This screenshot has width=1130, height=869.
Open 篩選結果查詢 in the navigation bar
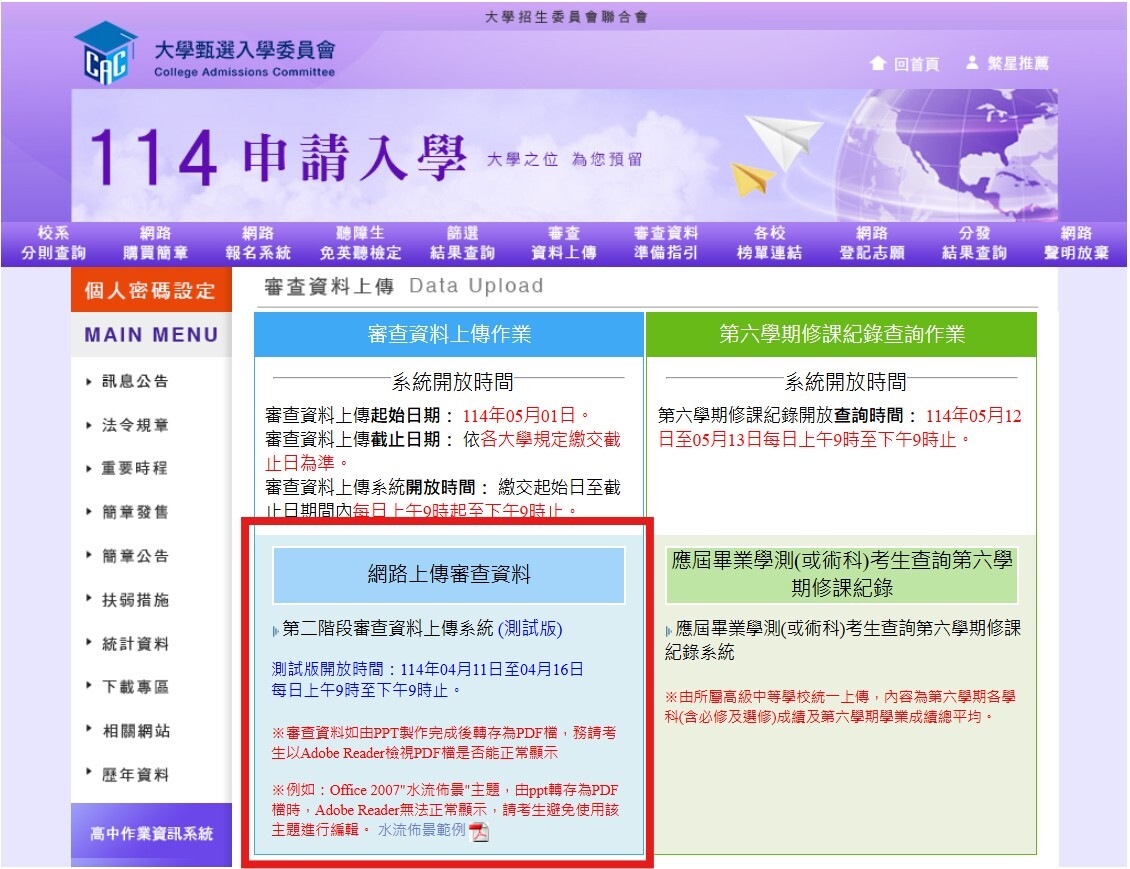coord(462,243)
